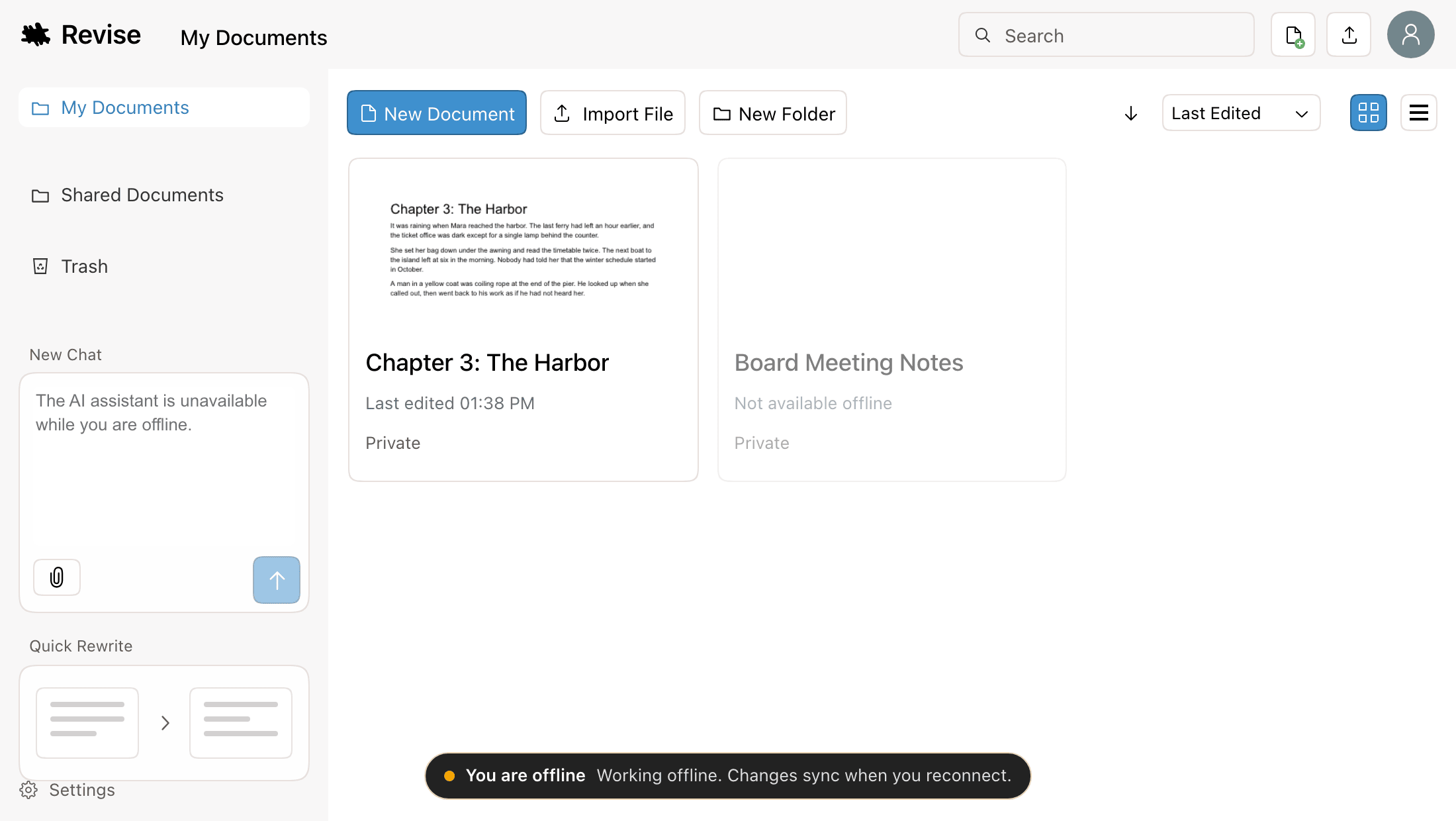Viewport: 1456px width, 821px height.
Task: Open Chapter 3: The Harbor thumbnail preview
Action: click(x=523, y=250)
